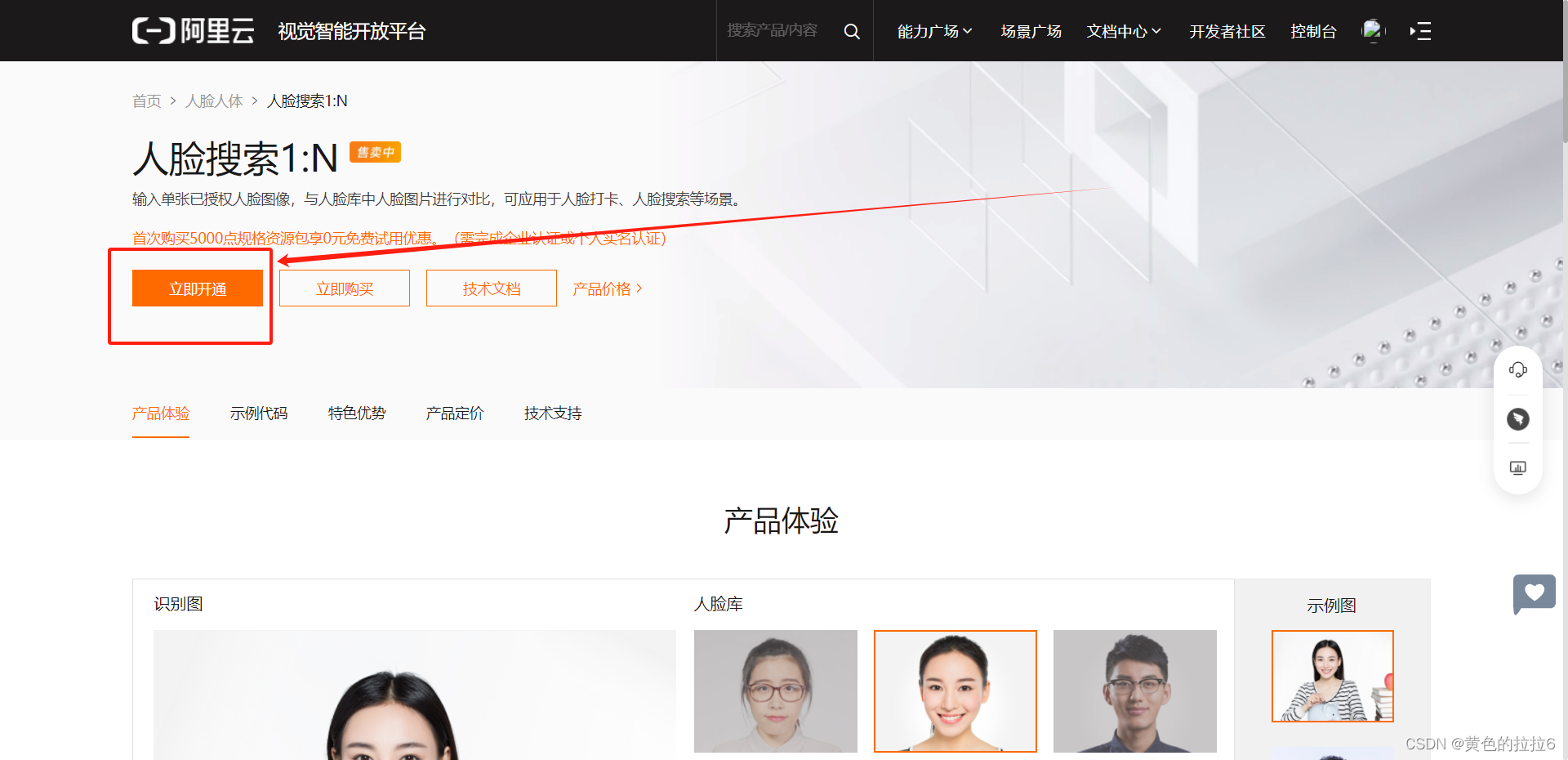Open the monitor chart floating icon
The width and height of the screenshot is (1568, 760).
point(1518,468)
